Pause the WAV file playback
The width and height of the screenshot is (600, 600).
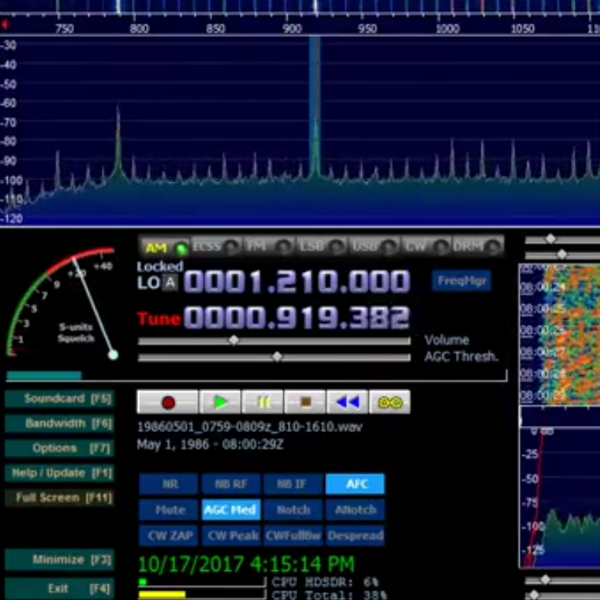[x=263, y=402]
